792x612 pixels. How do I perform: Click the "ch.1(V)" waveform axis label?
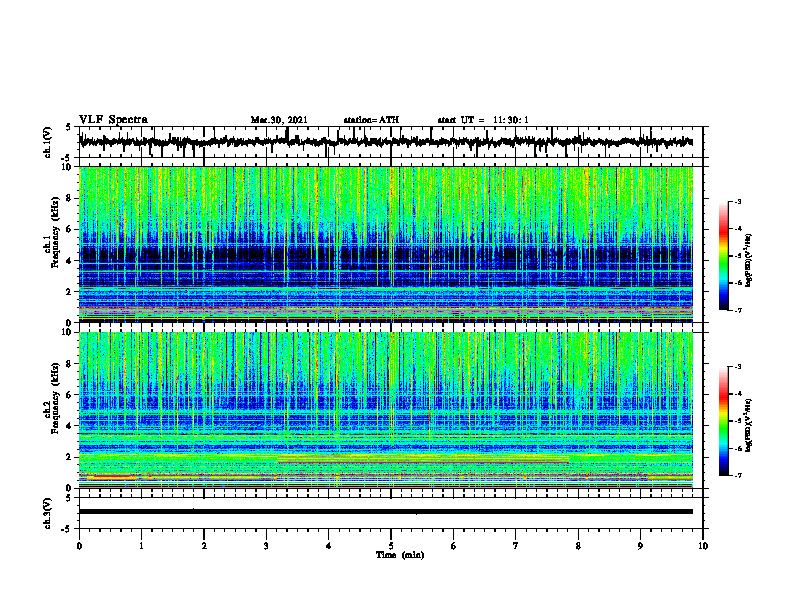pos(48,142)
